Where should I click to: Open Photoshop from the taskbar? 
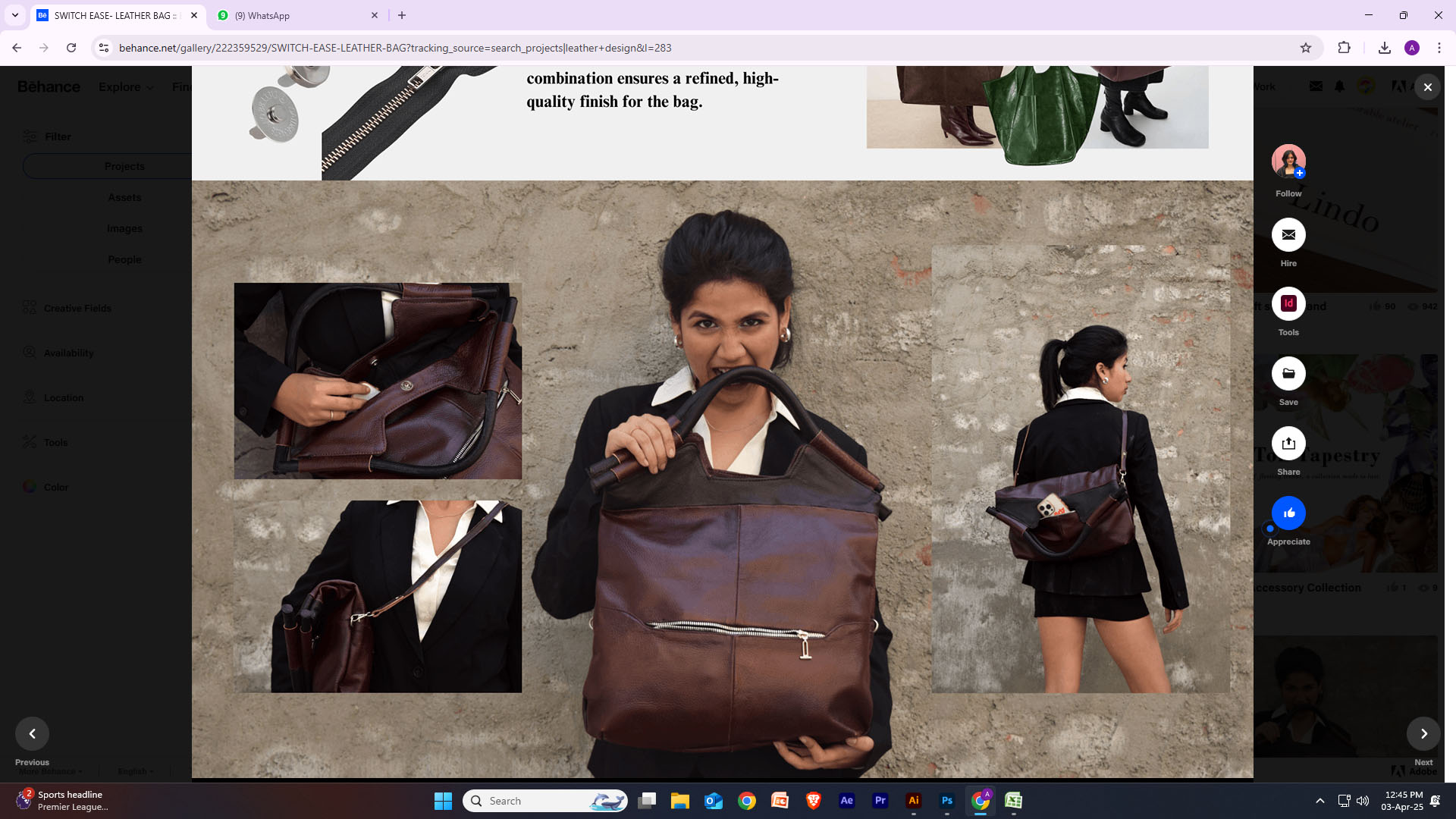pyautogui.click(x=947, y=801)
